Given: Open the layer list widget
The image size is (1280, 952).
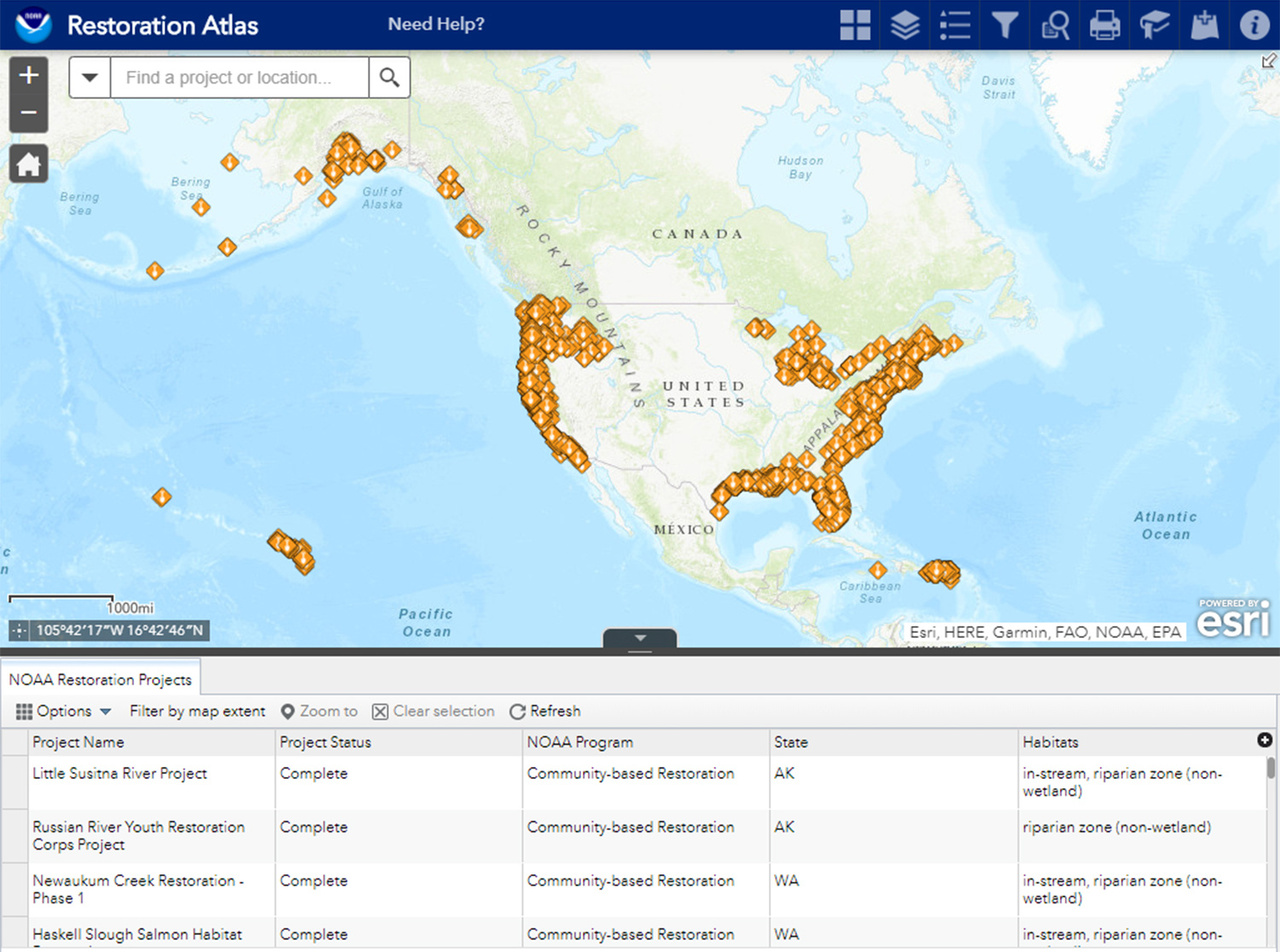Looking at the screenshot, I should pos(904,25).
